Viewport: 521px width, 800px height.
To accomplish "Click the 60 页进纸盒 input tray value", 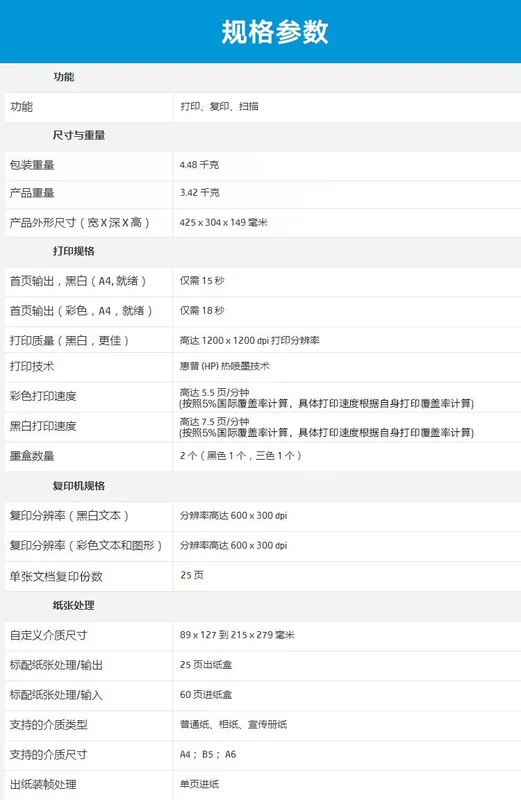I will [x=206, y=694].
